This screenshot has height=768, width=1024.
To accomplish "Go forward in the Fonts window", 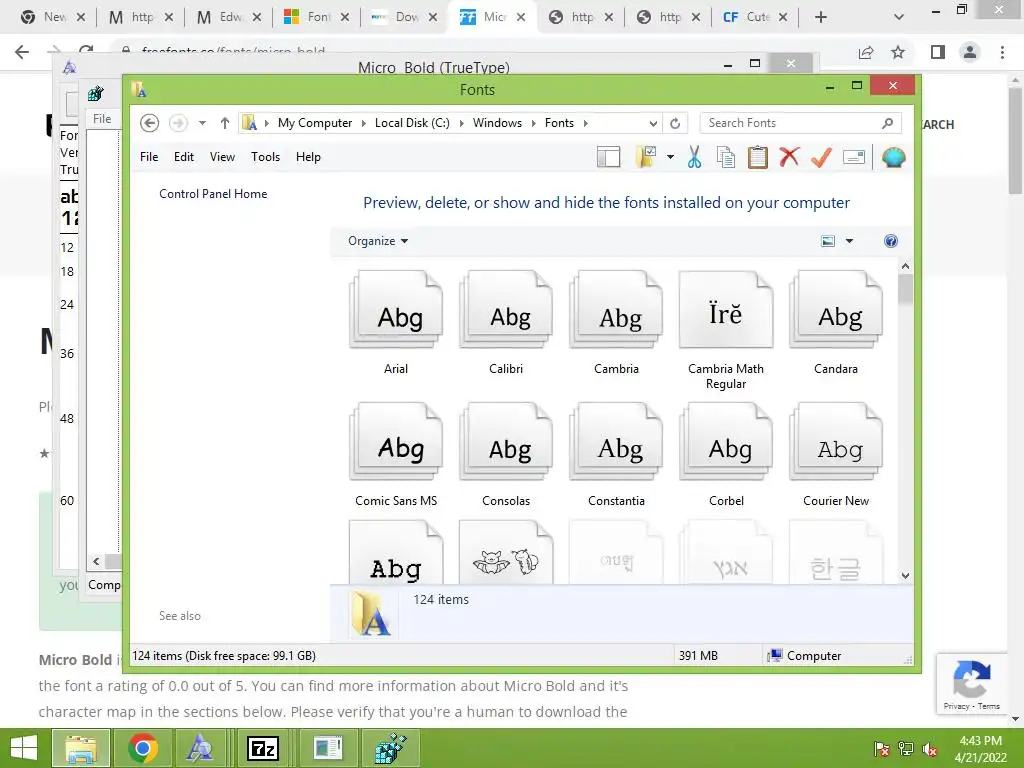I will [x=178, y=123].
